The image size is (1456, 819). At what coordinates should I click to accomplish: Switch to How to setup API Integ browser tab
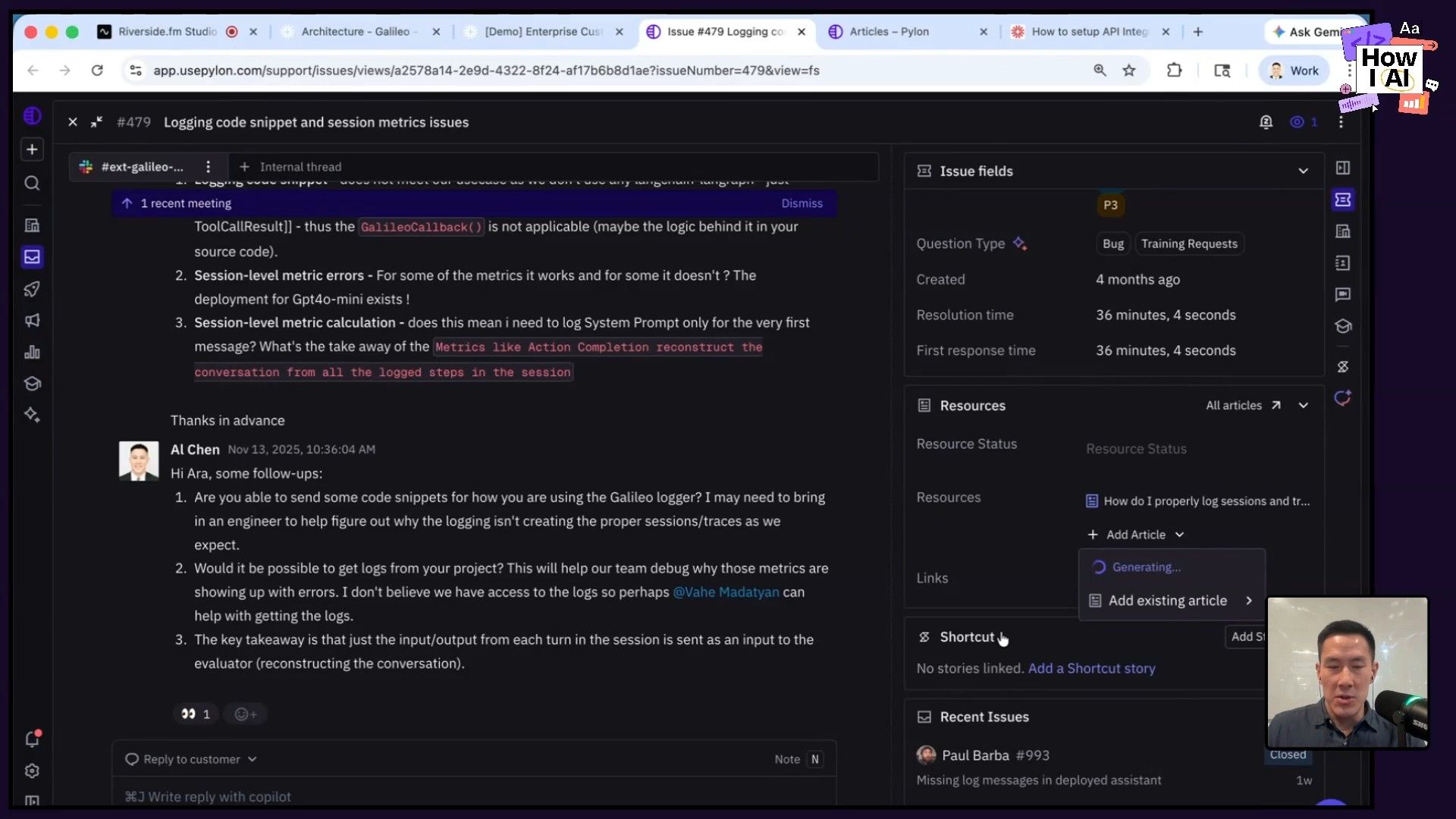[x=1090, y=32]
